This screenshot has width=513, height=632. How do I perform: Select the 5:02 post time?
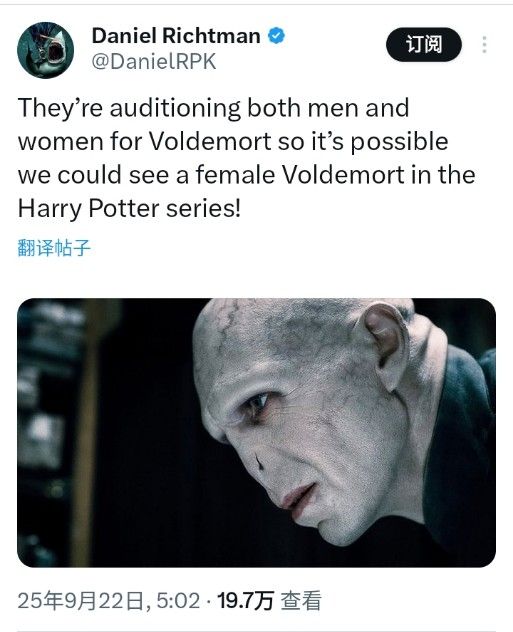coord(178,601)
